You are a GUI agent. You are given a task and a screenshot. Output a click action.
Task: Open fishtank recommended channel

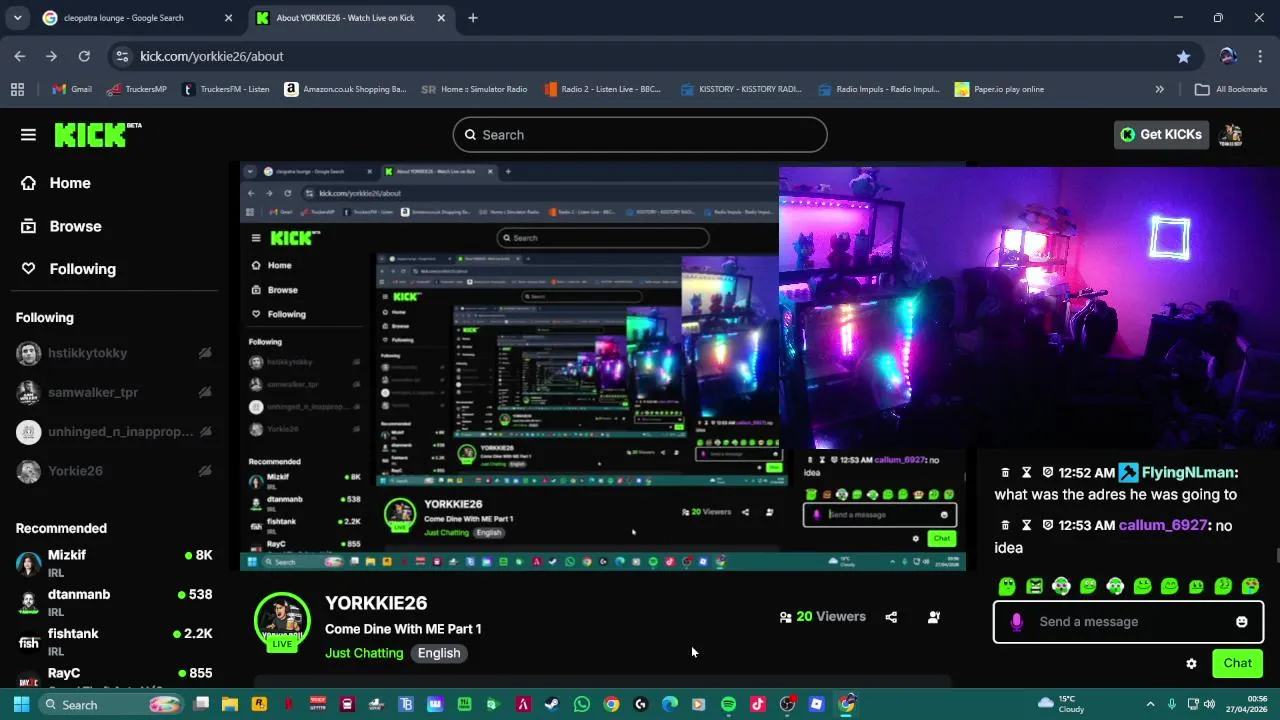[114, 642]
